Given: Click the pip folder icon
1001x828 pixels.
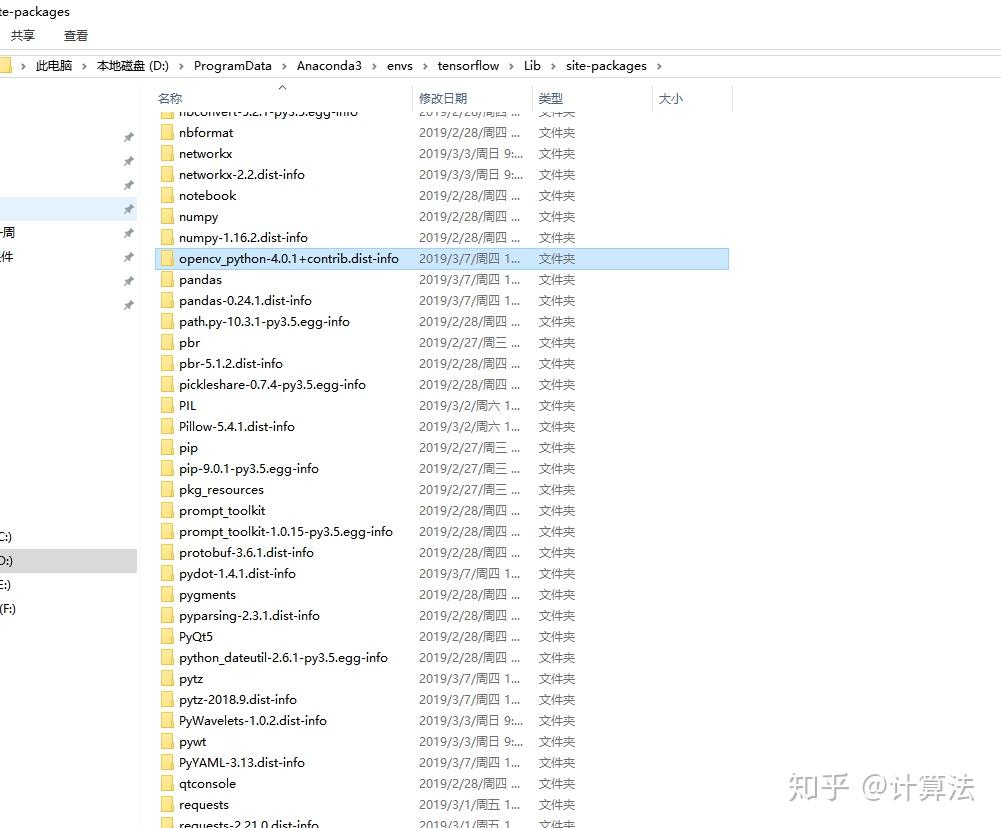Looking at the screenshot, I should [167, 448].
